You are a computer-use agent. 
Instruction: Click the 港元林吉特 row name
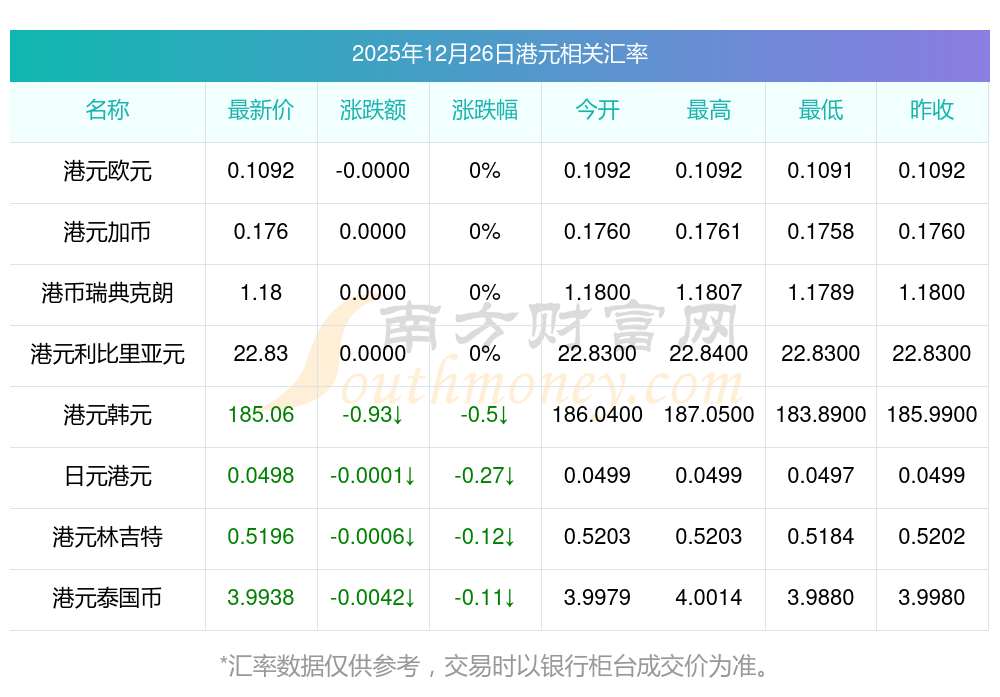point(107,537)
